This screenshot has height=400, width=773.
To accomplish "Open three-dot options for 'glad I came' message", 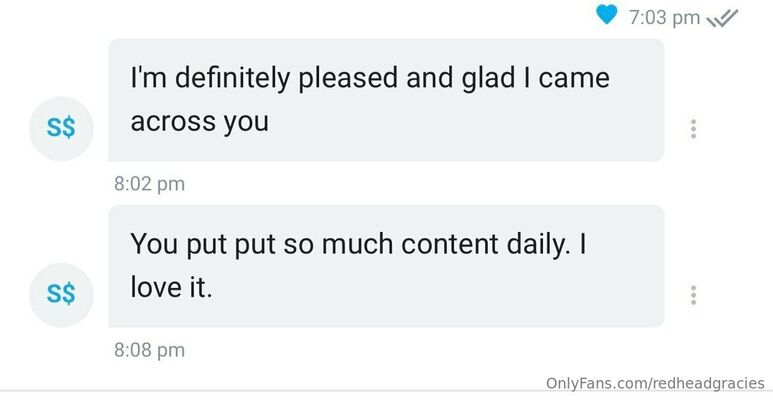I will click(693, 129).
